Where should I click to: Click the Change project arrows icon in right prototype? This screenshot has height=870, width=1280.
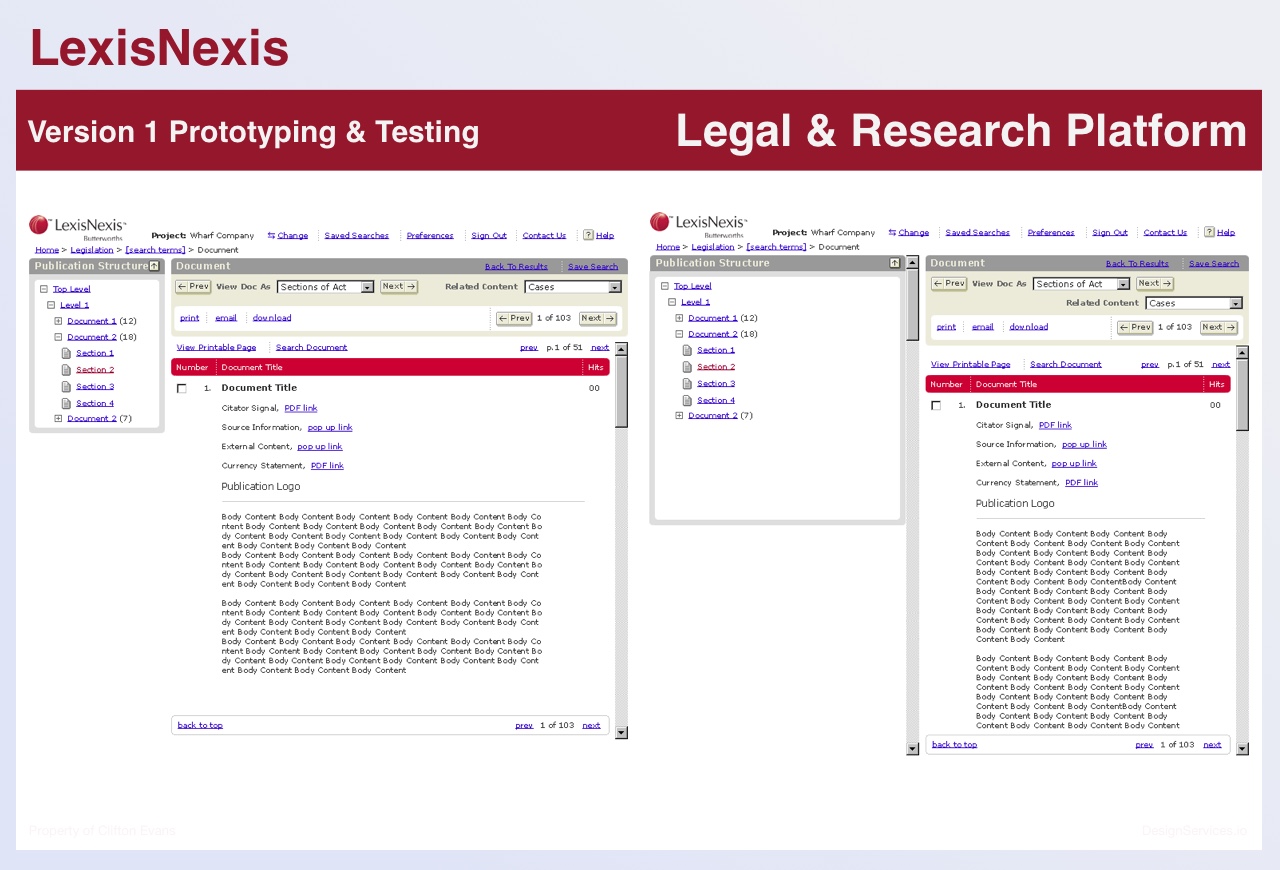point(892,232)
